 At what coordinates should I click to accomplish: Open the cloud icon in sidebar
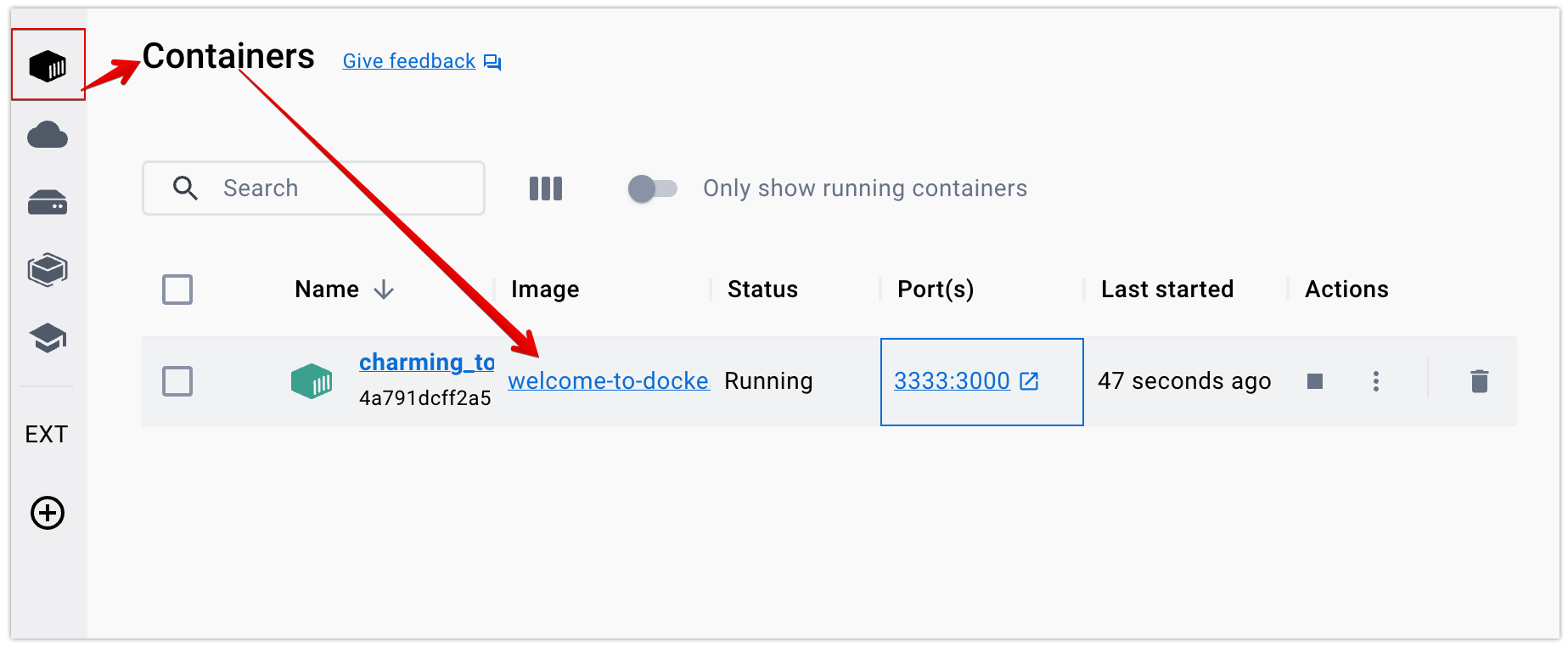coord(48,135)
